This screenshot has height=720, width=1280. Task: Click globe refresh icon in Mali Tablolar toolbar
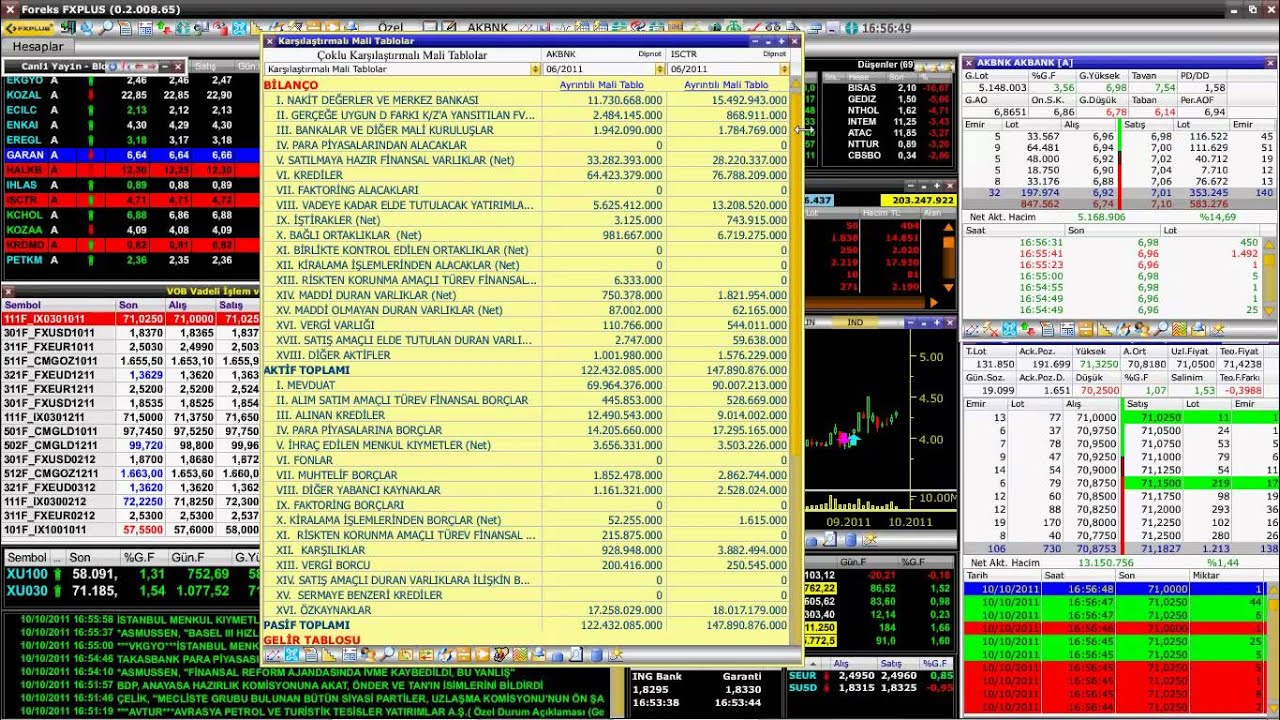point(445,655)
